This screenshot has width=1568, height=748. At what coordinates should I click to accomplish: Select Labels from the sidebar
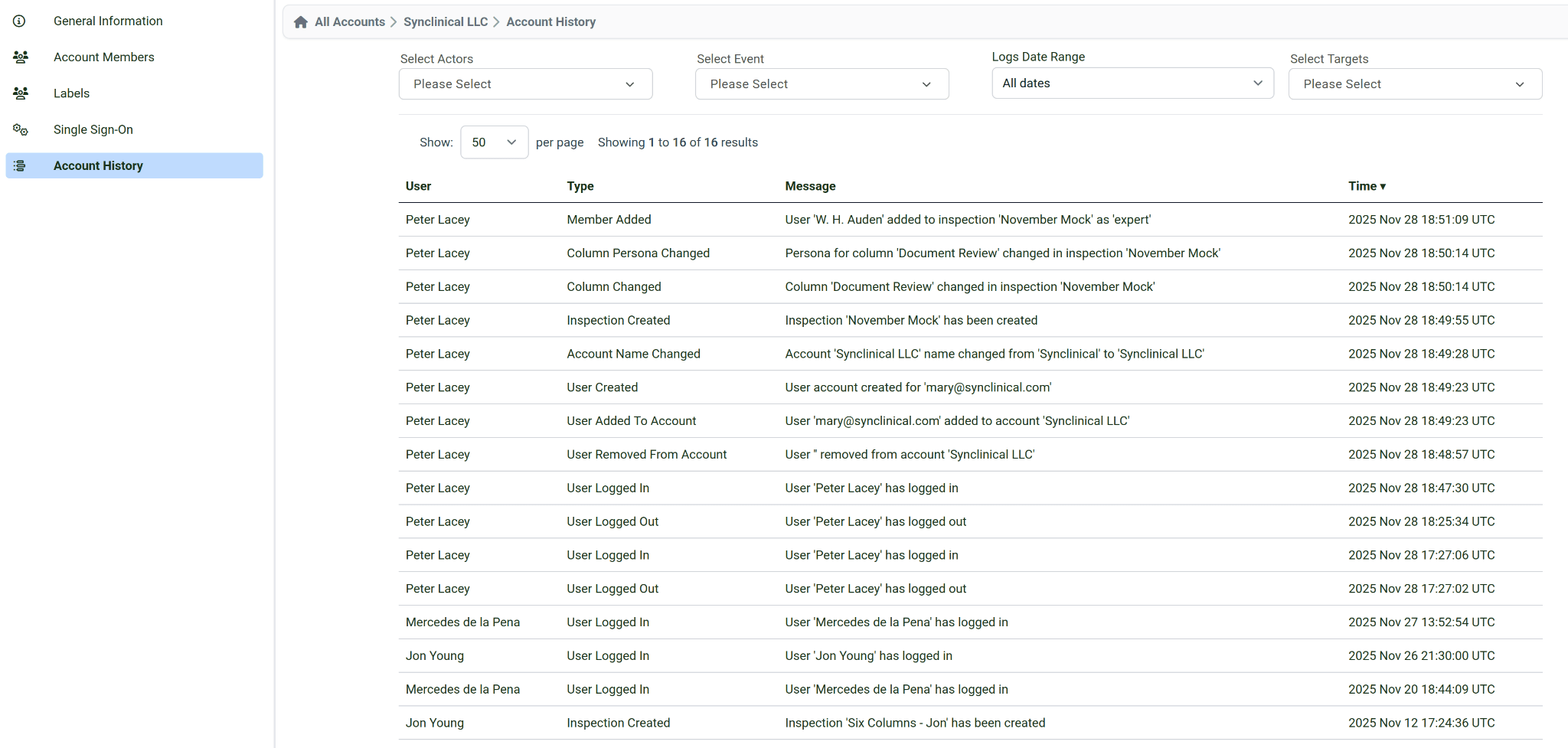click(x=71, y=93)
